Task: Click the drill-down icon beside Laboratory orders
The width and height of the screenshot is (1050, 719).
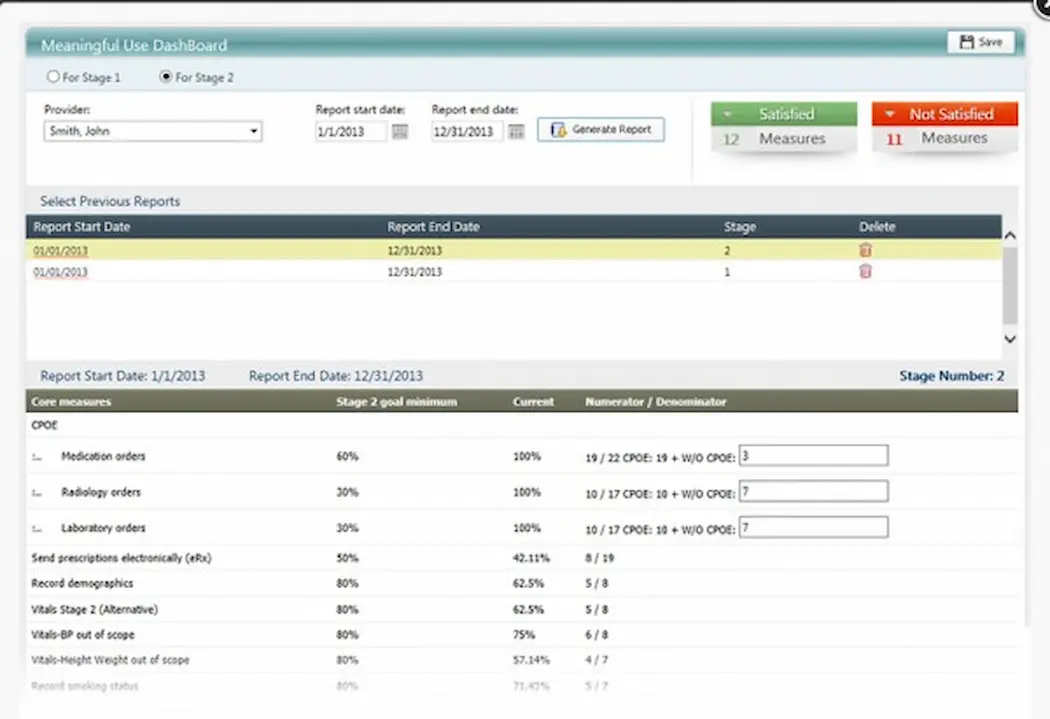Action: [x=37, y=528]
